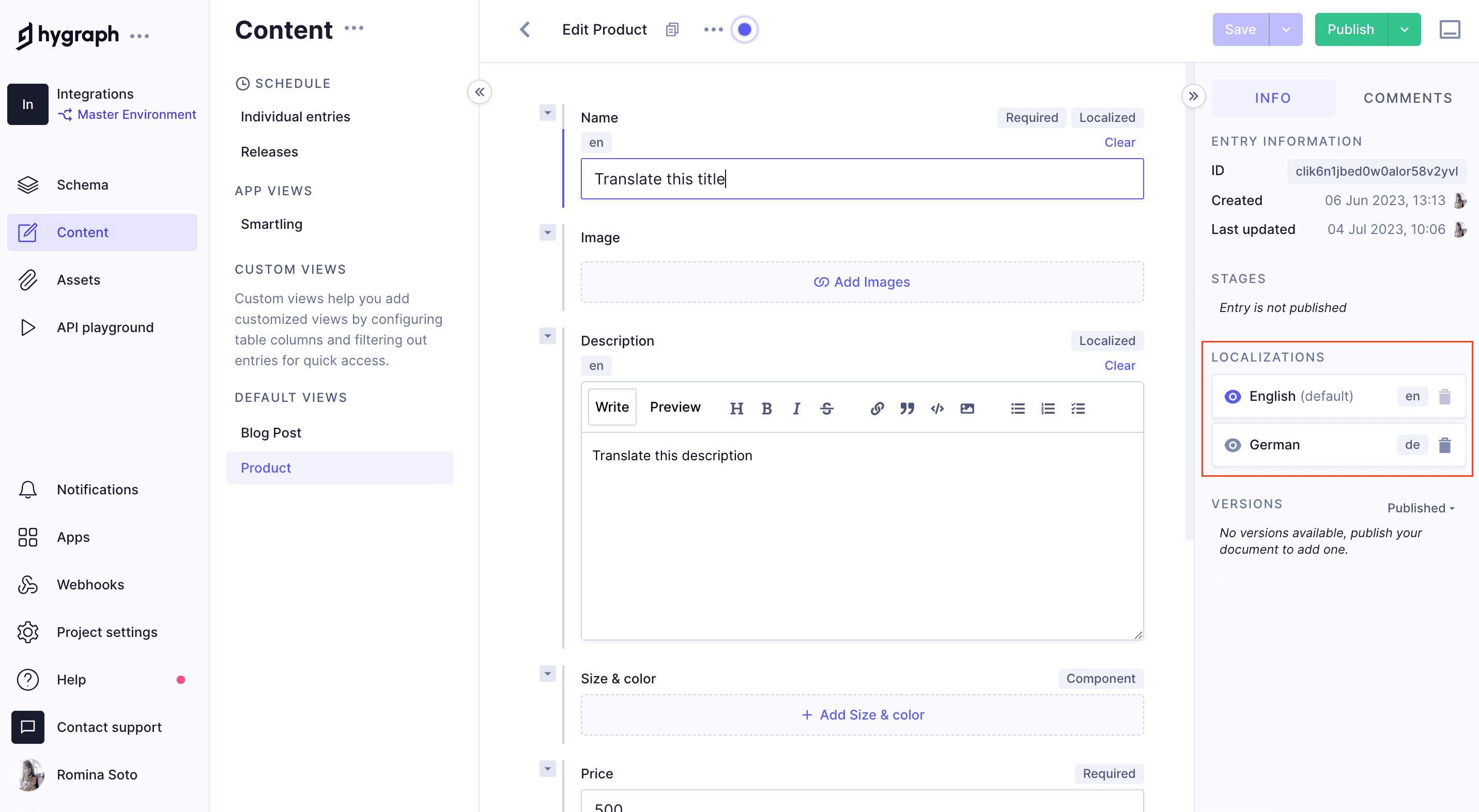Toggle strikethrough formatting in description editor

pos(826,409)
